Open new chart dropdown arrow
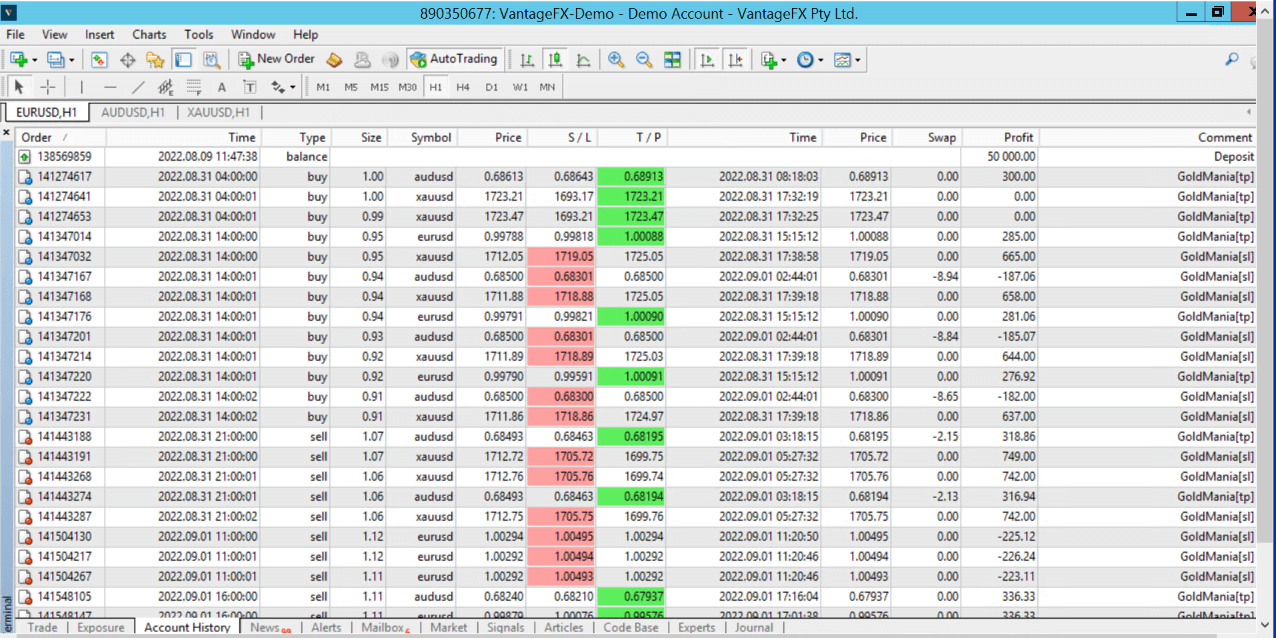The image size is (1276, 638). [x=34, y=60]
